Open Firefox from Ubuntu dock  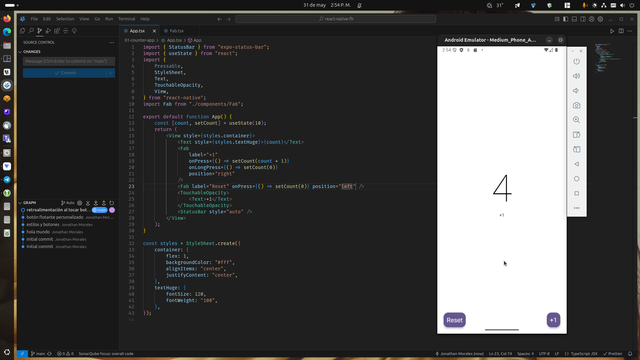(7, 19)
